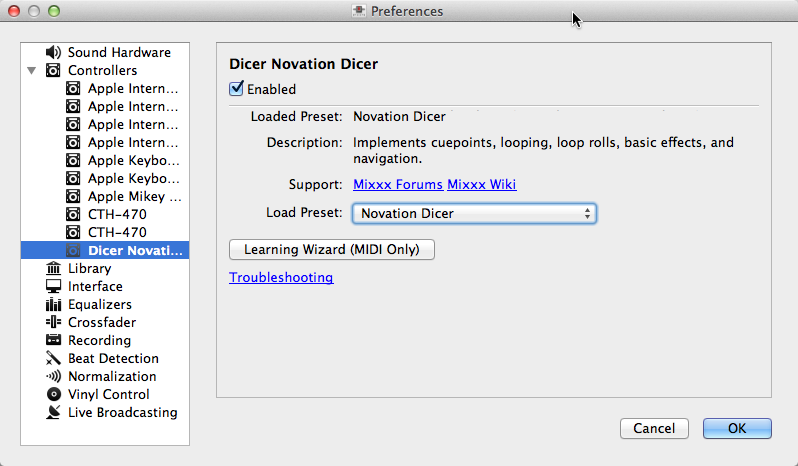Click the Beat Detection metronome icon

pyautogui.click(x=53, y=358)
